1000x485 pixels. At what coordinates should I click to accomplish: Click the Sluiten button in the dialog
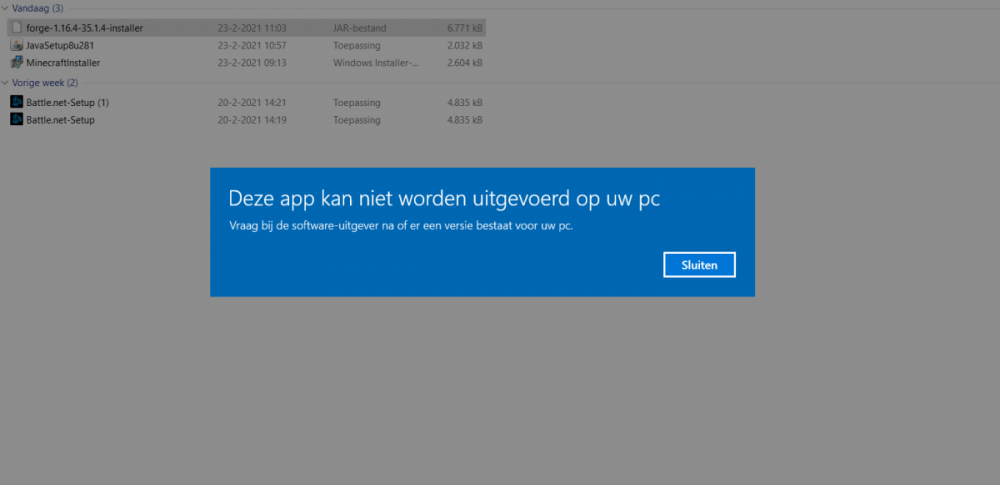(699, 264)
